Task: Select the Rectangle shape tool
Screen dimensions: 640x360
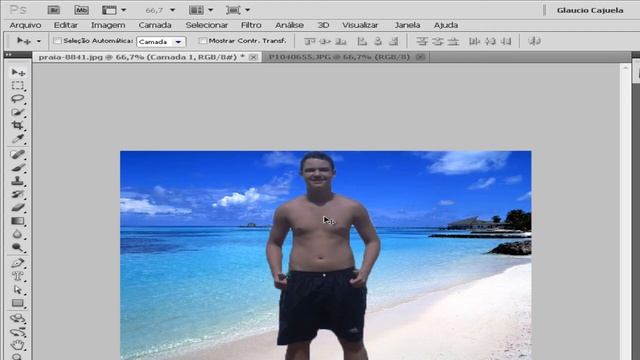Action: click(x=18, y=303)
